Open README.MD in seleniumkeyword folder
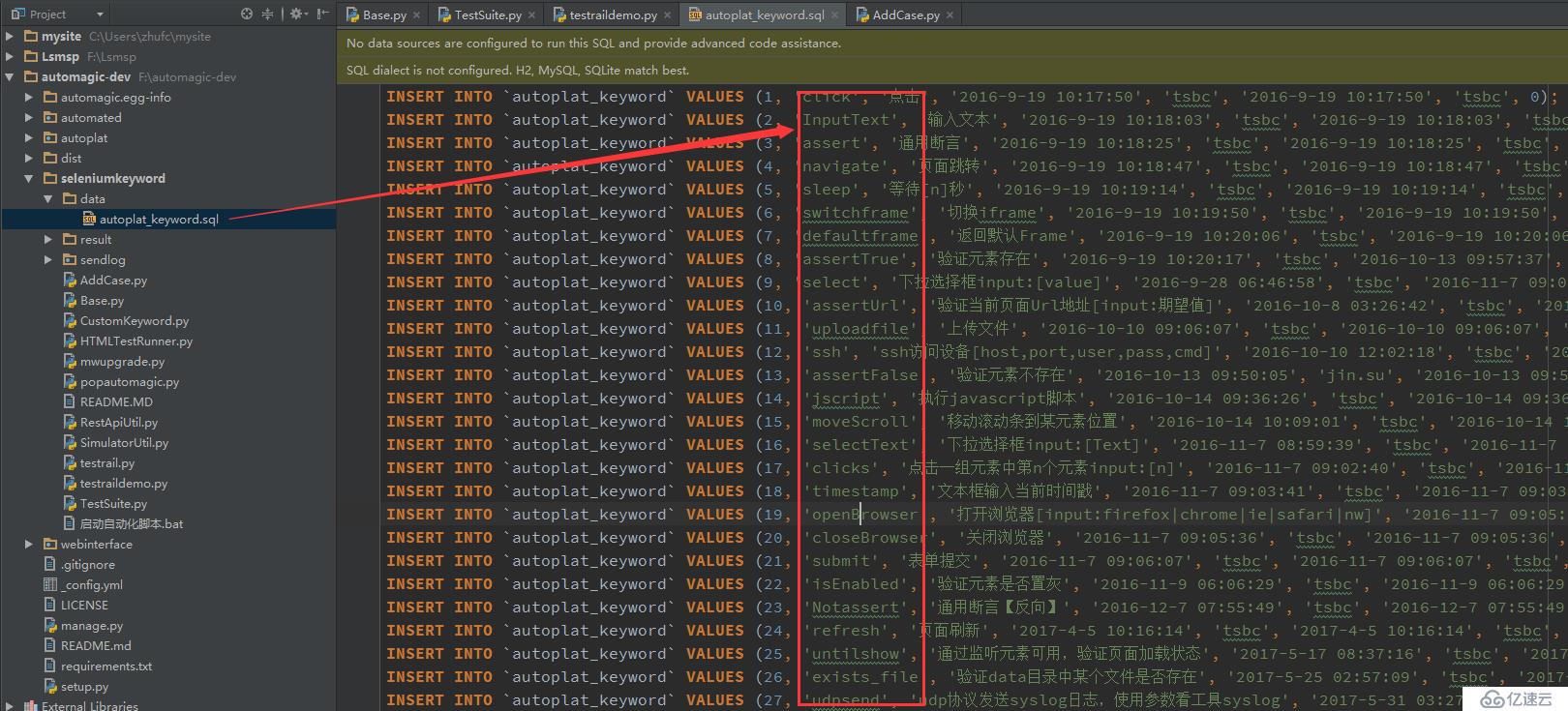This screenshot has width=1568, height=711. click(116, 401)
